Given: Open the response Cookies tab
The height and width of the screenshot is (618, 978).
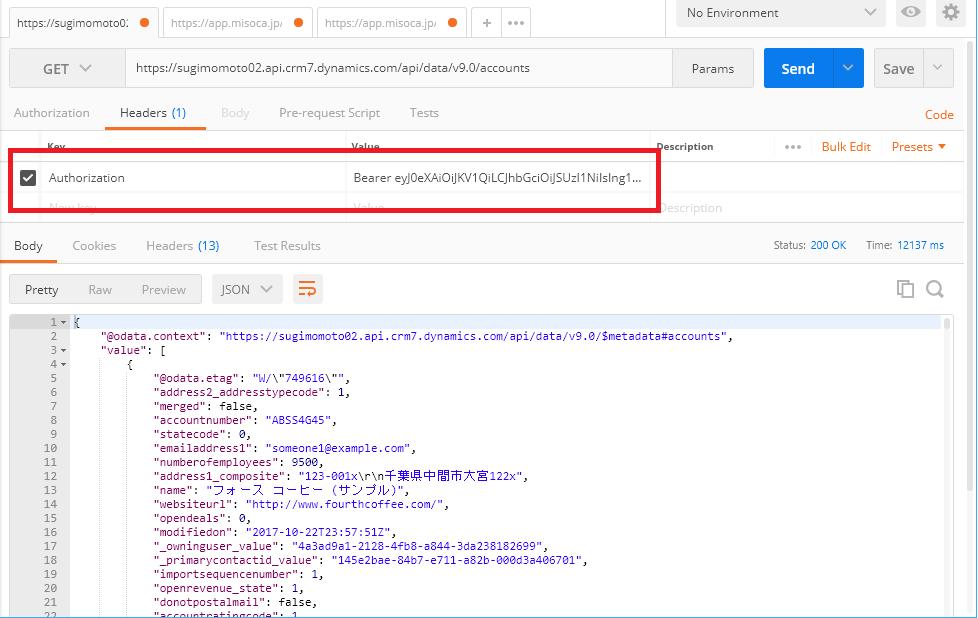Looking at the screenshot, I should click(94, 246).
